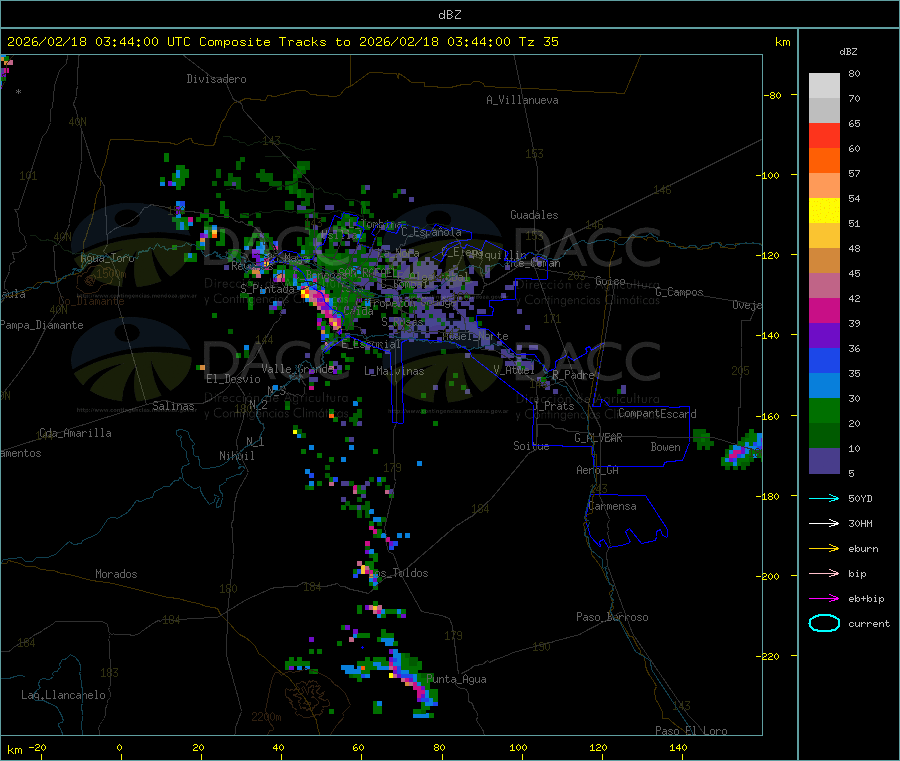Click the Carmensa label
The width and height of the screenshot is (900, 761).
[x=612, y=507]
